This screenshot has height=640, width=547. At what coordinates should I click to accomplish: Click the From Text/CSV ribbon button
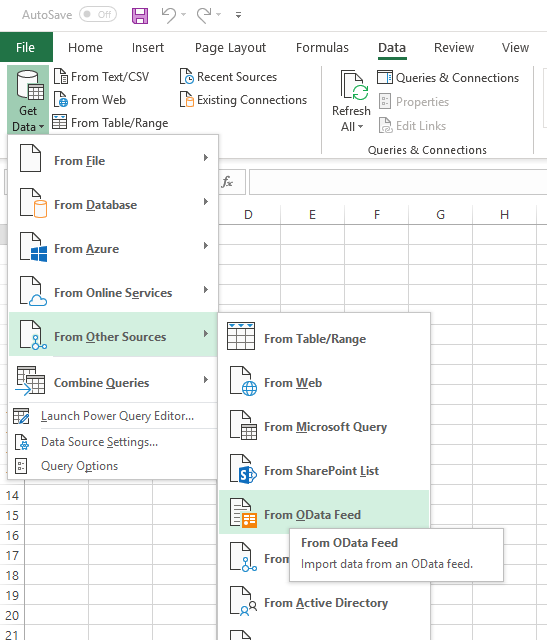coord(102,77)
